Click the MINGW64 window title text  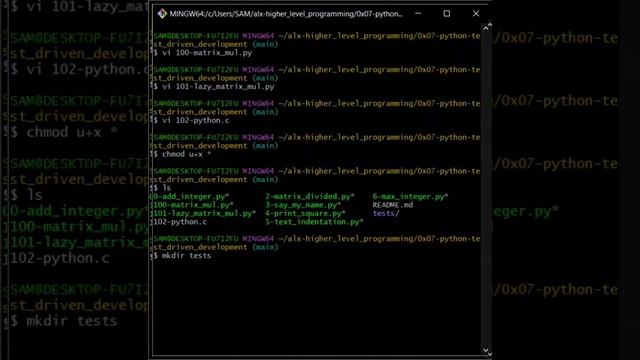click(x=286, y=14)
